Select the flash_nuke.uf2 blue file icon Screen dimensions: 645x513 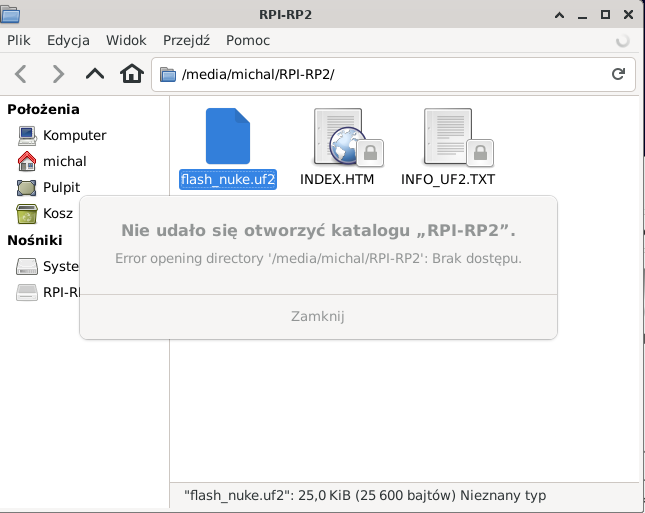[227, 136]
